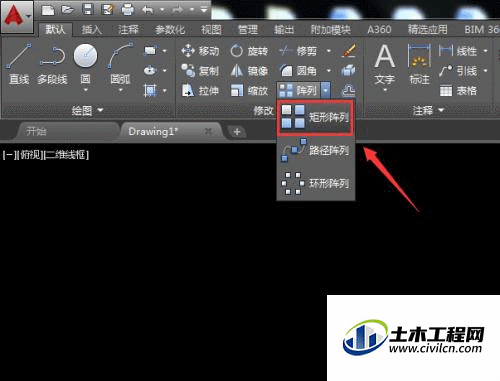Switch to the Output (输出) ribbon tab
Screen dimensions: 500x381
[x=284, y=30]
